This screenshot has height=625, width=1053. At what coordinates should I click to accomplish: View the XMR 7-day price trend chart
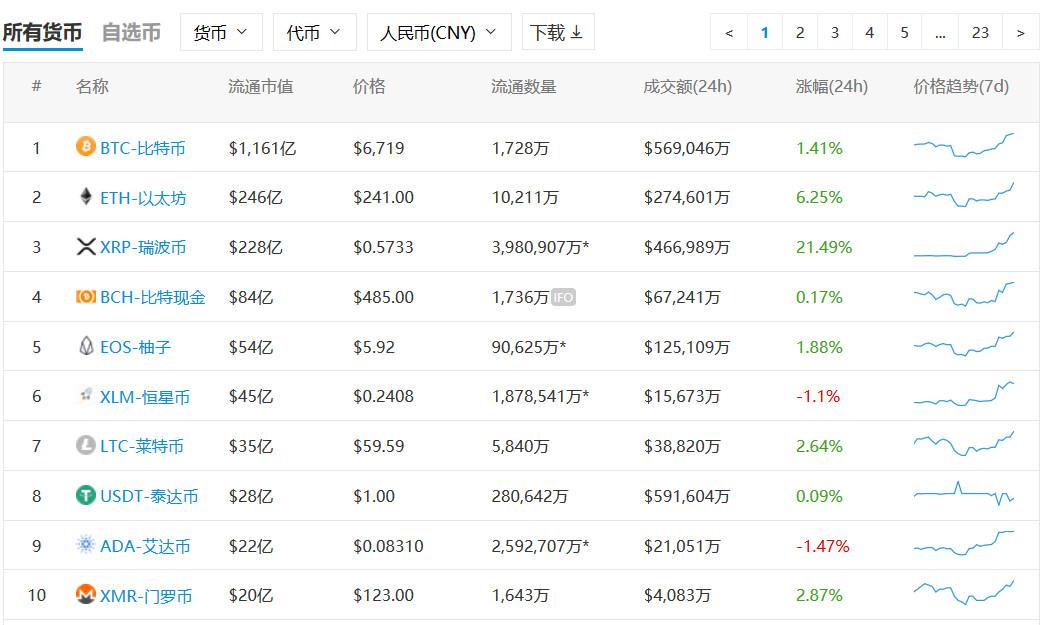coord(964,593)
